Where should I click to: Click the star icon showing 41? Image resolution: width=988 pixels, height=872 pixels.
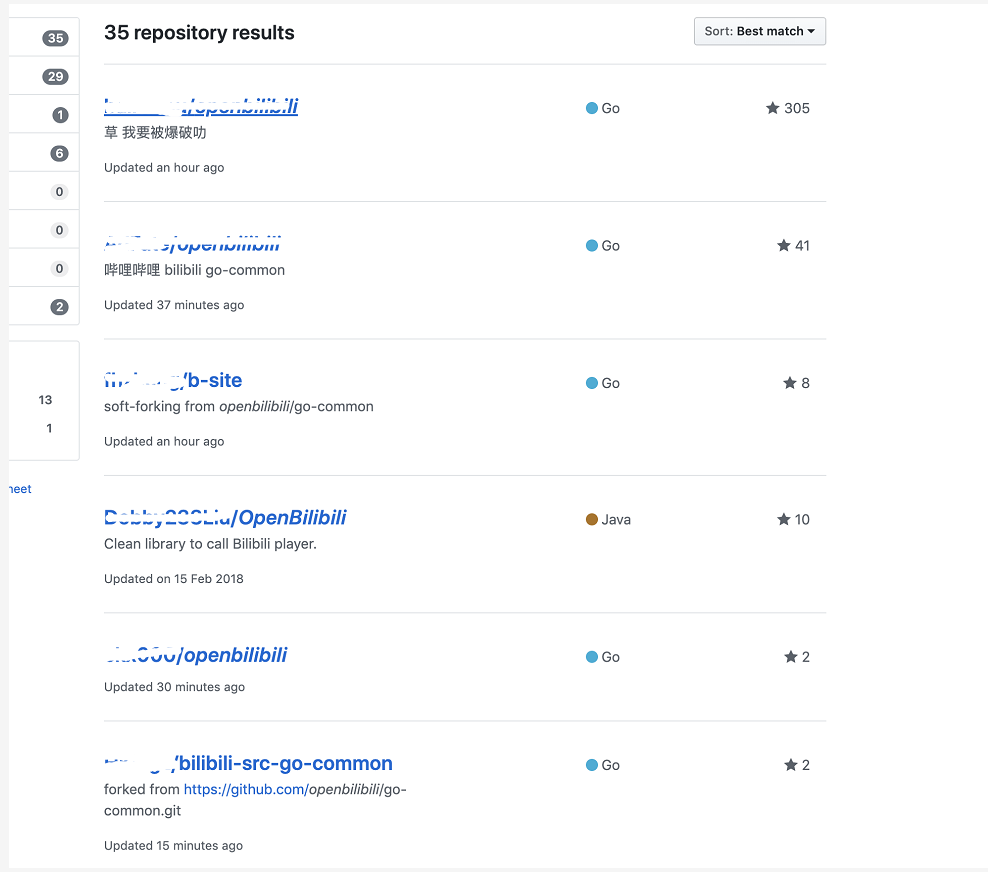[x=783, y=245]
